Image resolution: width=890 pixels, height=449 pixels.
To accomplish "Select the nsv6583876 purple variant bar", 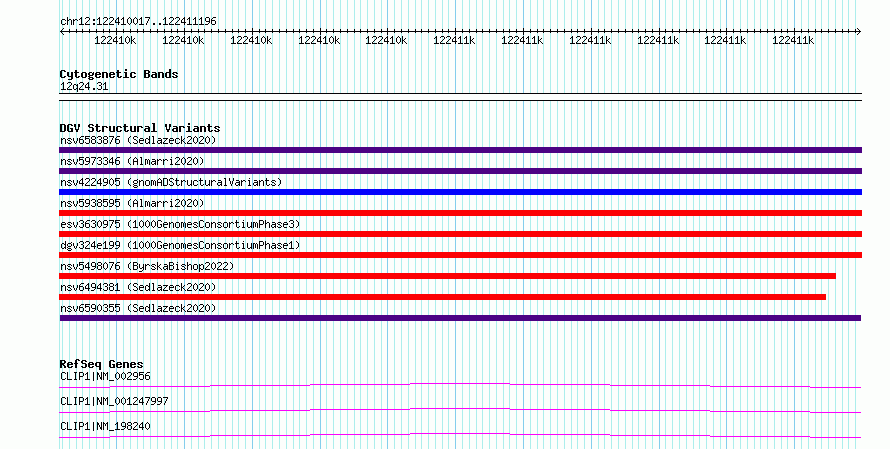I will [x=460, y=150].
